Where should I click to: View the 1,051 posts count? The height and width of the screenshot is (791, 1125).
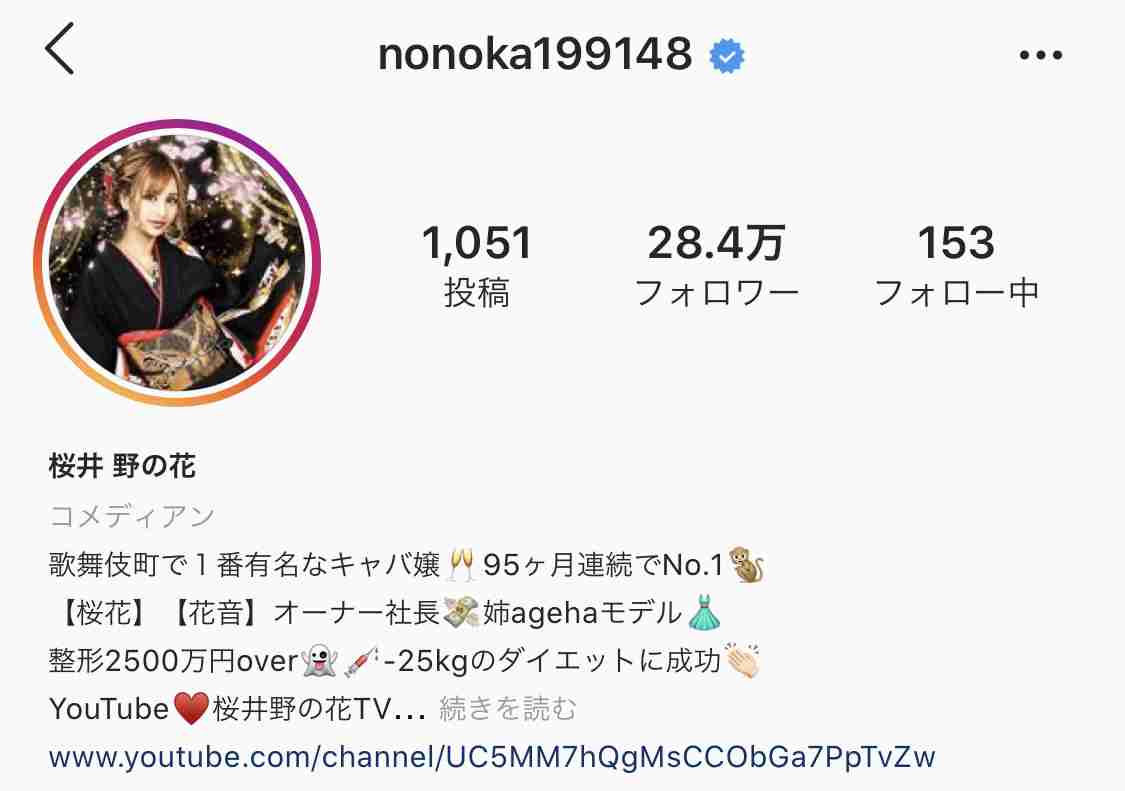(476, 265)
